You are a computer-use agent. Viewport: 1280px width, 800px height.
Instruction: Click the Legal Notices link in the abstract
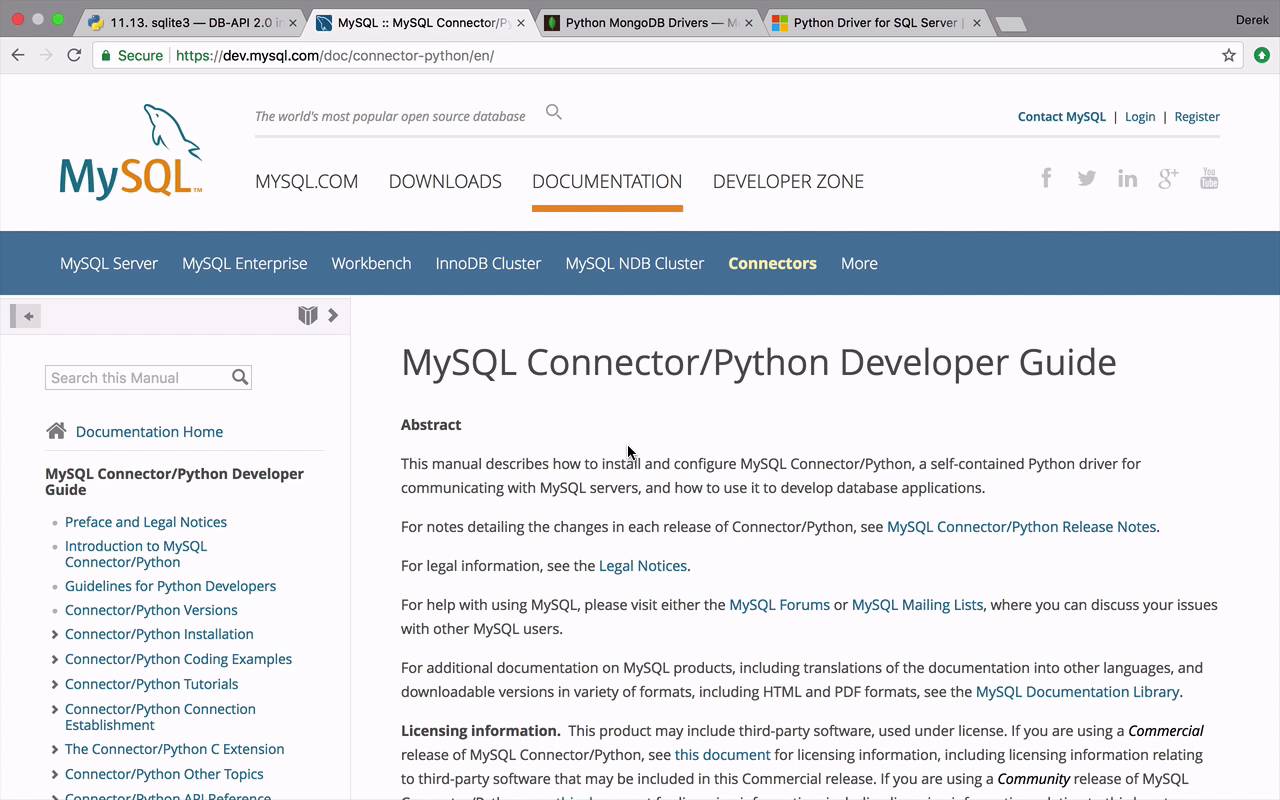[x=642, y=566]
